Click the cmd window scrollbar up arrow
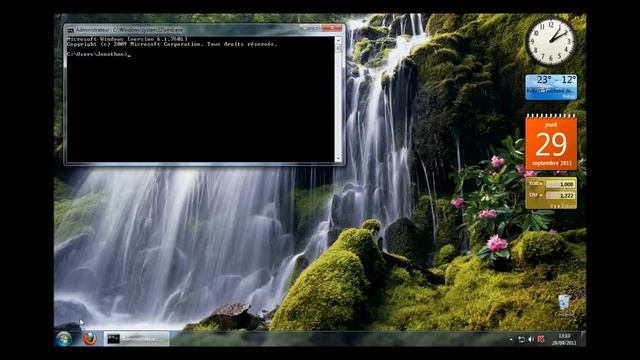The height and width of the screenshot is (360, 640). click(x=338, y=40)
